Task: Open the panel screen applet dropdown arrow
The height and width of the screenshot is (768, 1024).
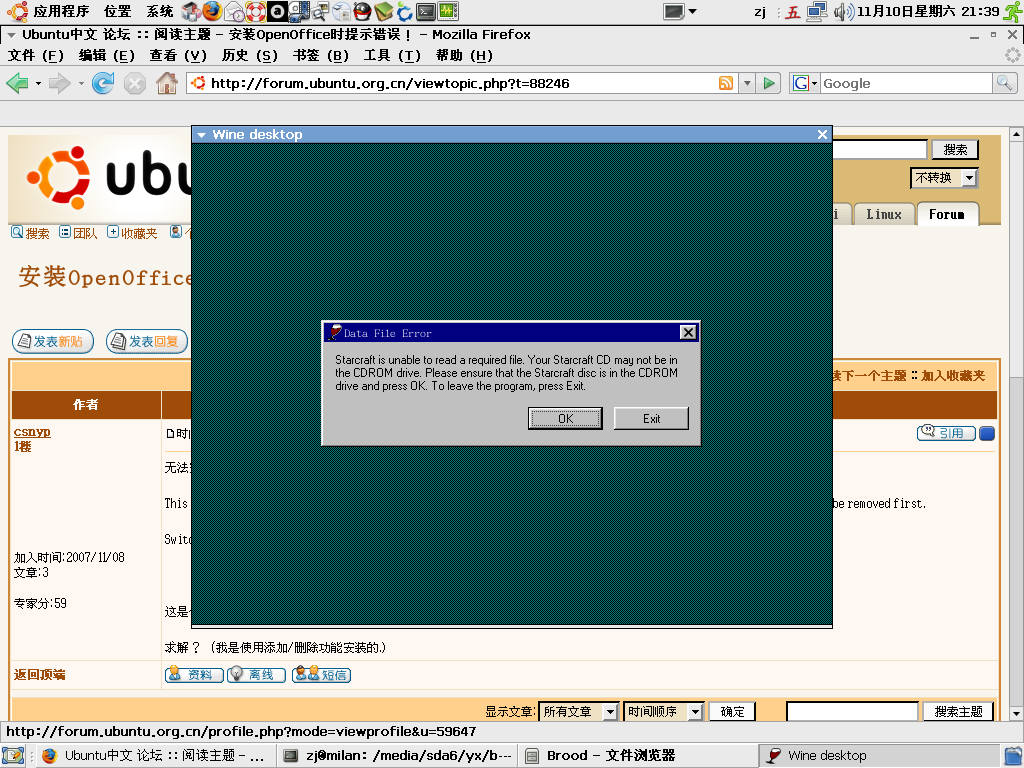Action: tap(693, 11)
